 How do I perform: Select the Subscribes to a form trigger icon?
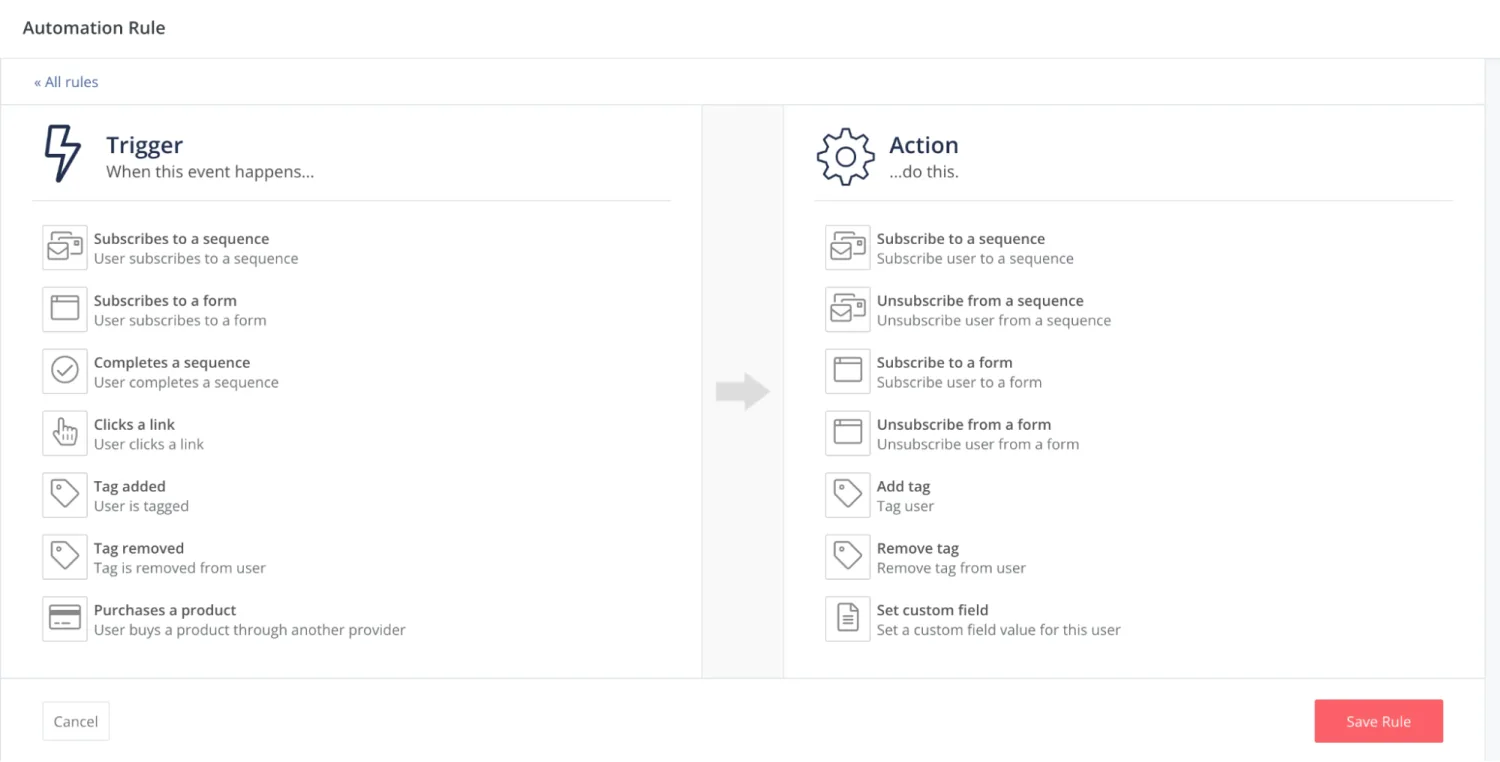(x=65, y=309)
